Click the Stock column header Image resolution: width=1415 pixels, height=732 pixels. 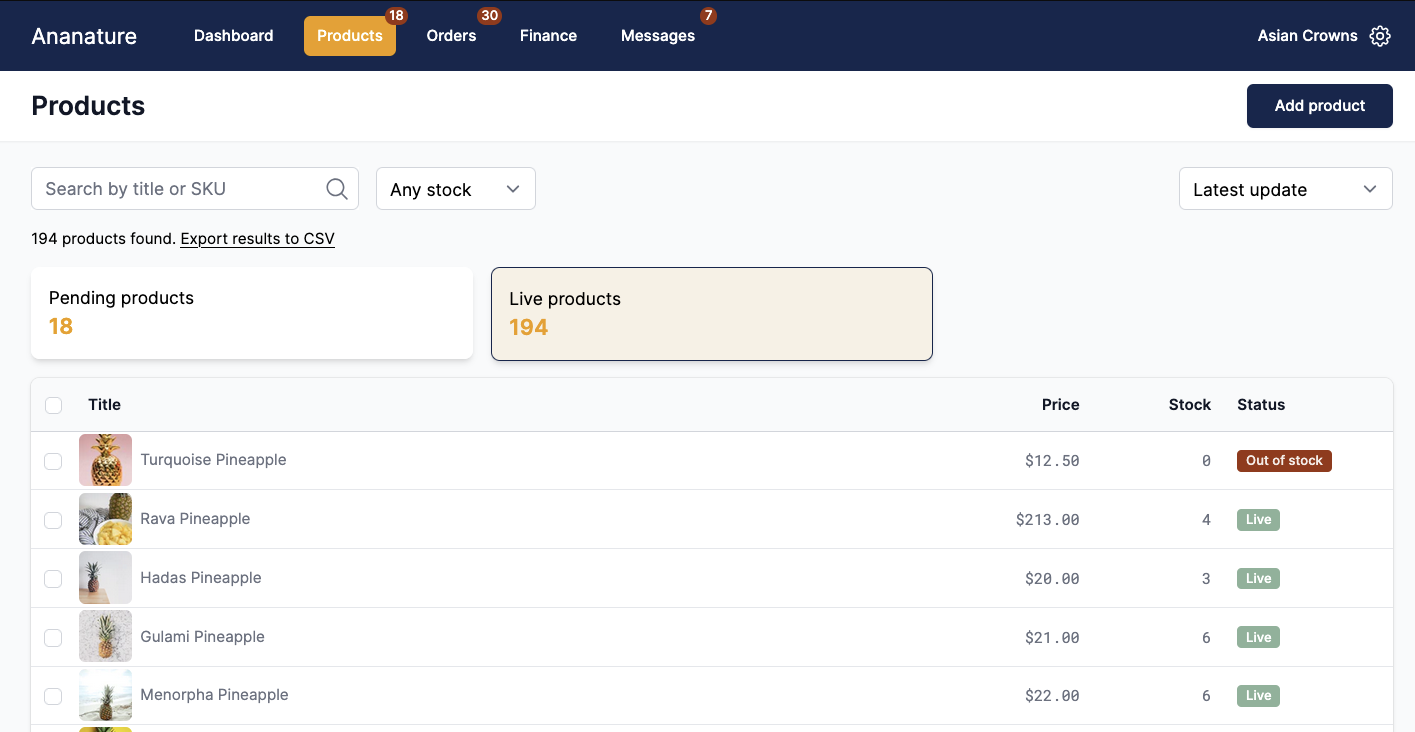coord(1190,405)
